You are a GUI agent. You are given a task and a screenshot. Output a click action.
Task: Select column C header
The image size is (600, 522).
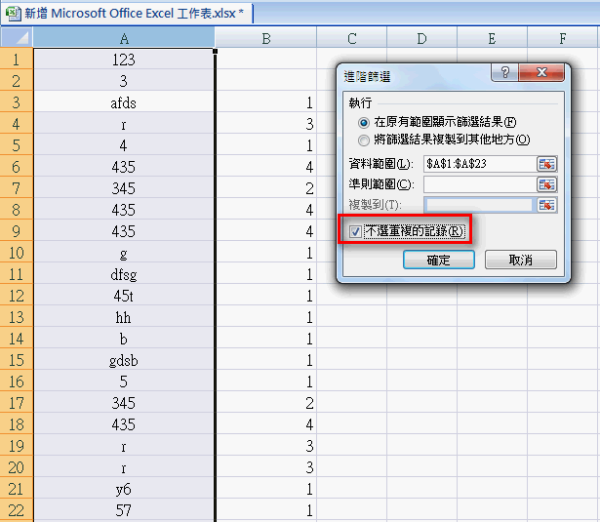click(352, 38)
